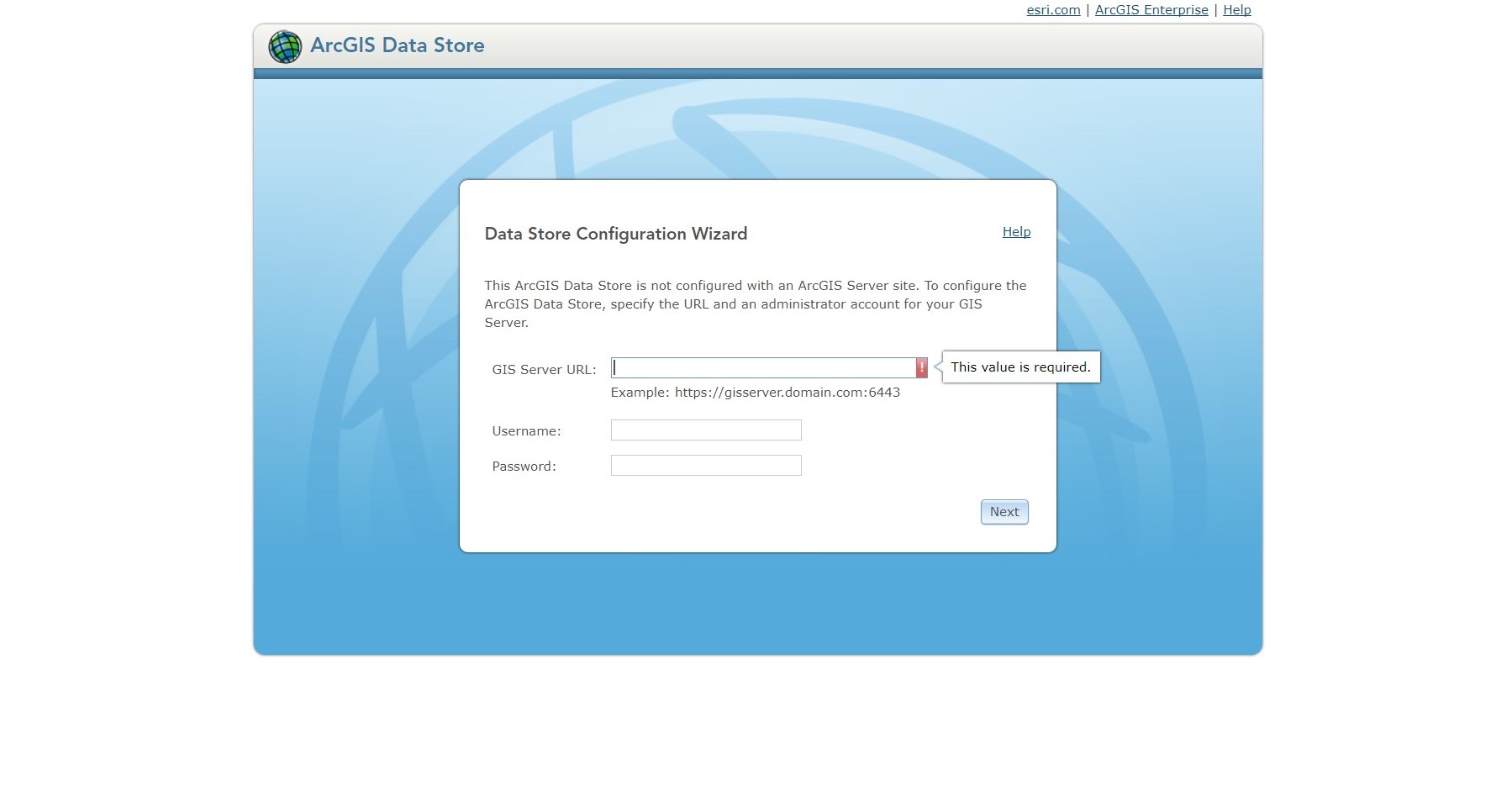
Task: Click the 'Password:' label
Action: [524, 467]
